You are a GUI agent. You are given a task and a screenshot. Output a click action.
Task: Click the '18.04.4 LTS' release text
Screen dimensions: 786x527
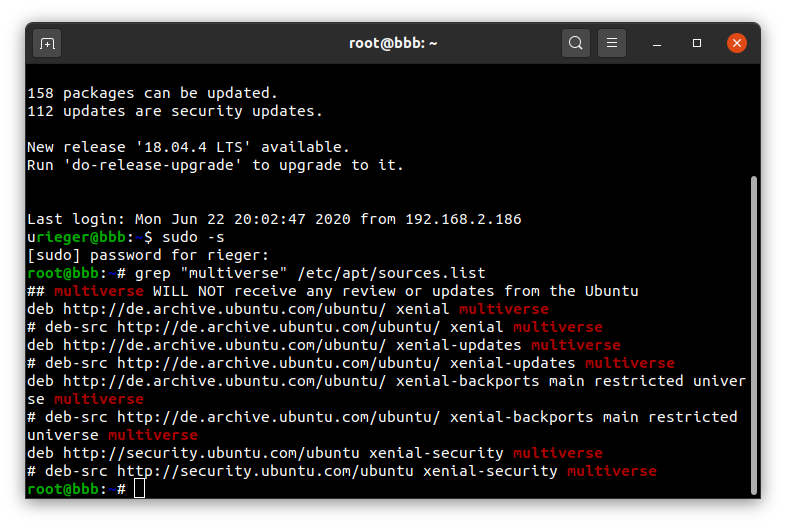pos(193,147)
